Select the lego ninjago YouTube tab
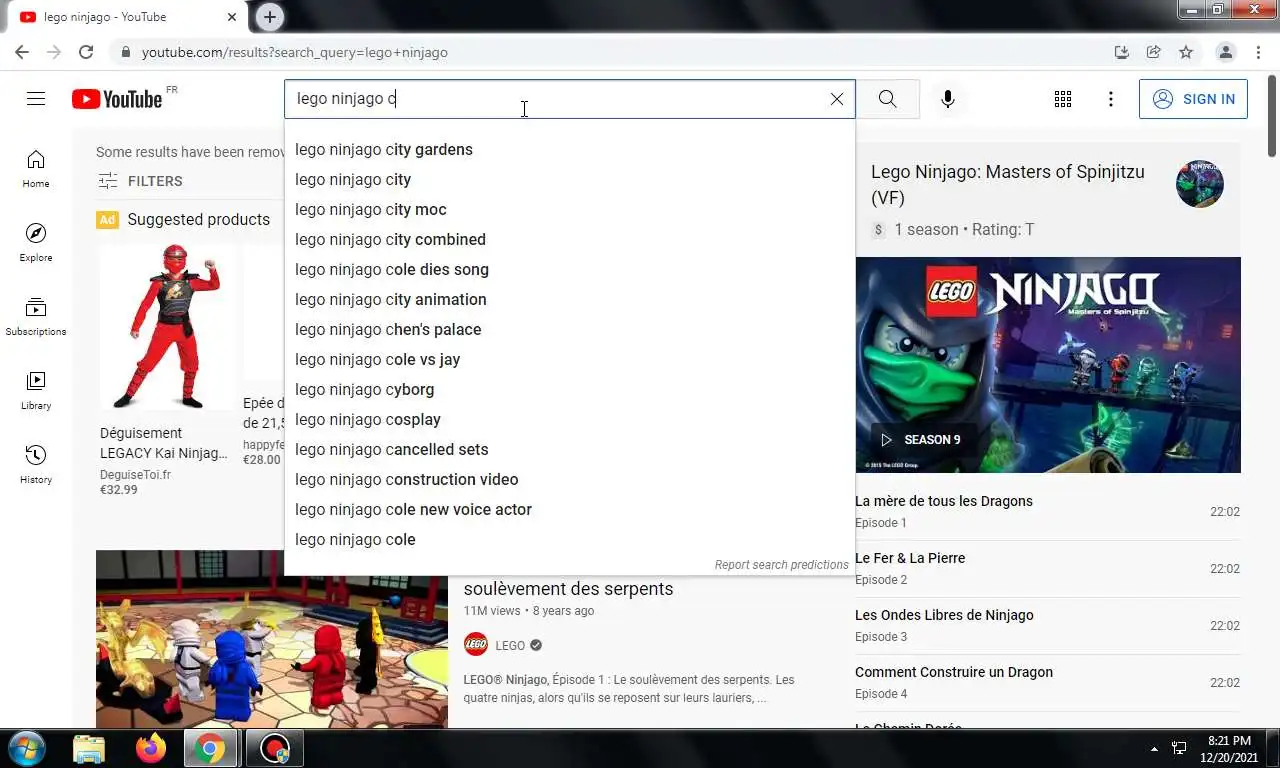1280x768 pixels. pyautogui.click(x=124, y=17)
